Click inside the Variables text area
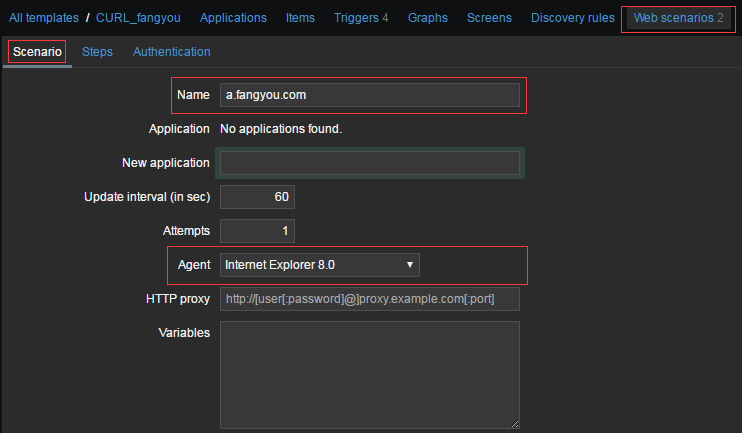This screenshot has height=433, width=742. (x=370, y=375)
